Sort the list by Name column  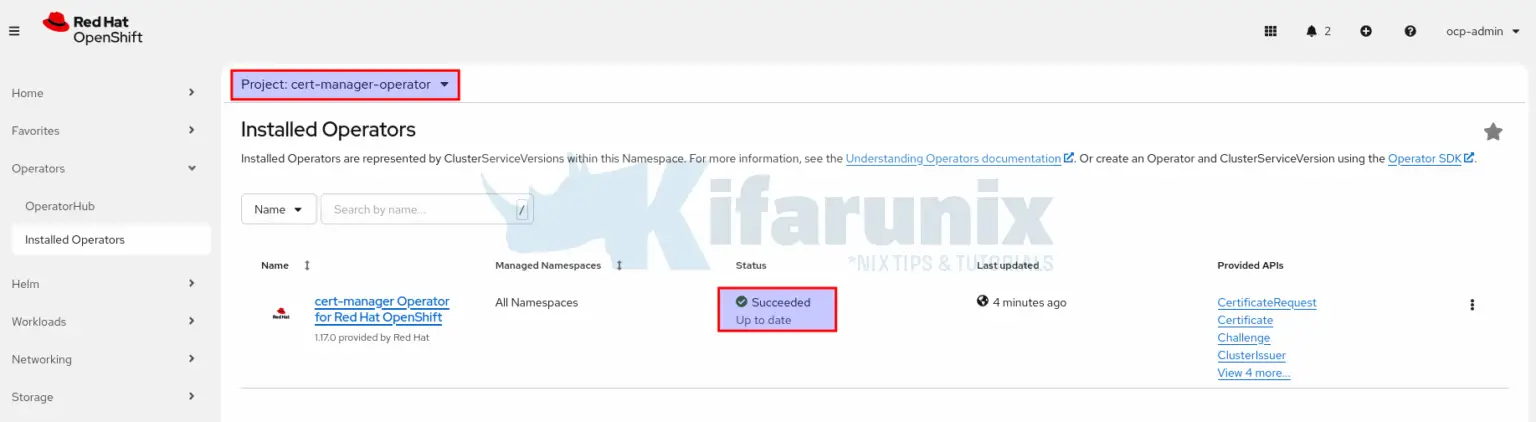[x=307, y=266]
